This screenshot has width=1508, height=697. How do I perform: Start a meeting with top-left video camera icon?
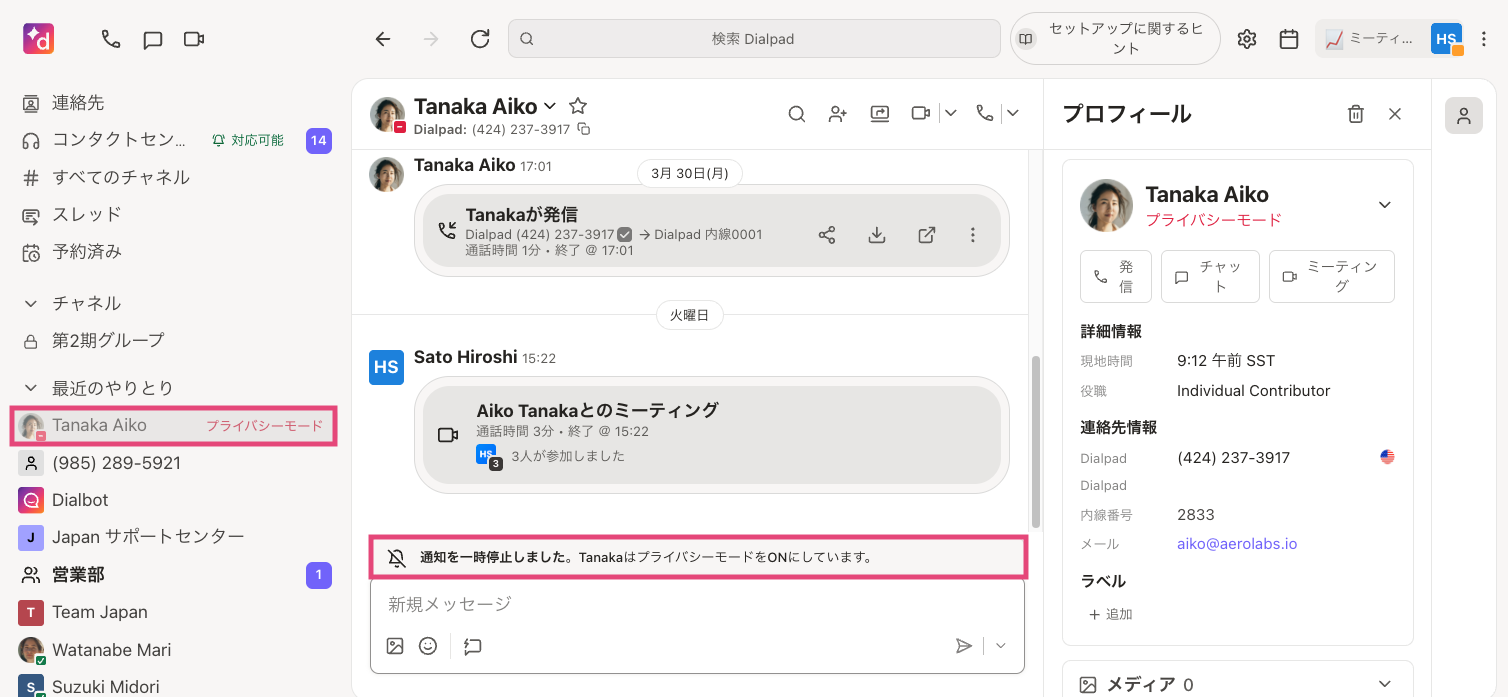coord(194,39)
